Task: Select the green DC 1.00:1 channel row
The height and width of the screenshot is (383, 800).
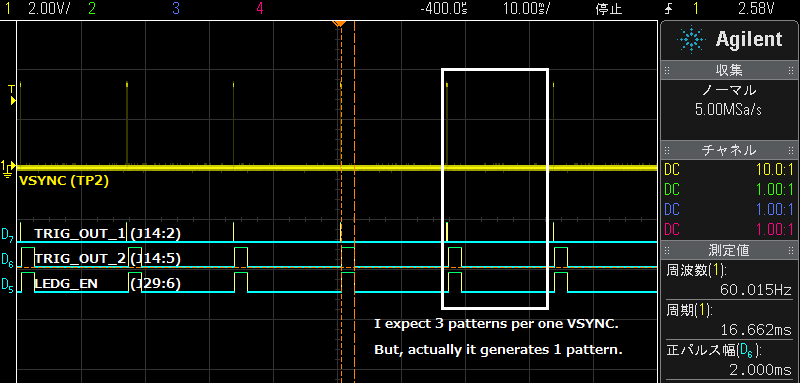Action: click(730, 189)
